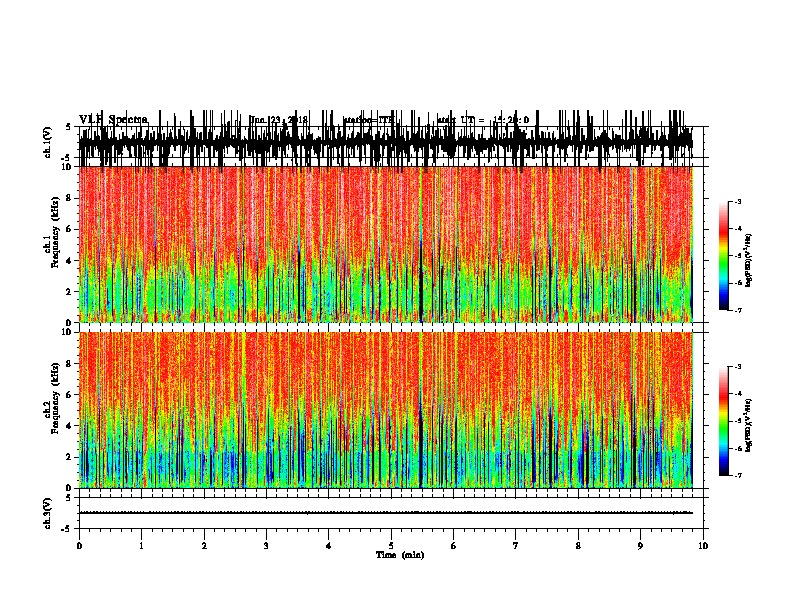Click the ch.2 spectrogram color bar
Image resolution: width=792 pixels, height=612 pixels.
[723, 421]
